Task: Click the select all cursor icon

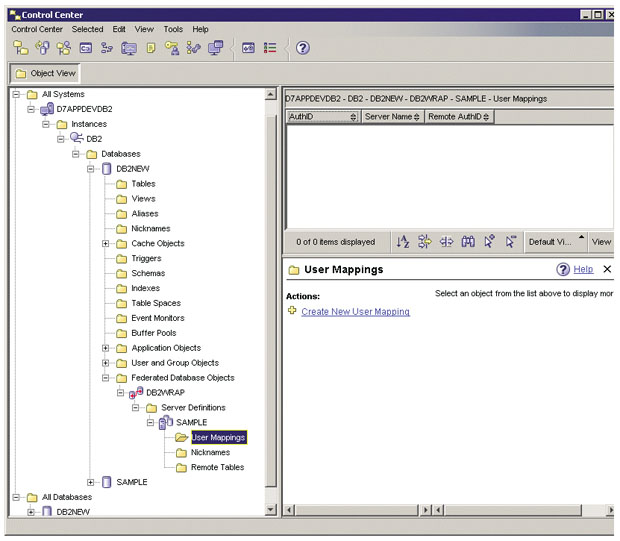Action: click(490, 242)
